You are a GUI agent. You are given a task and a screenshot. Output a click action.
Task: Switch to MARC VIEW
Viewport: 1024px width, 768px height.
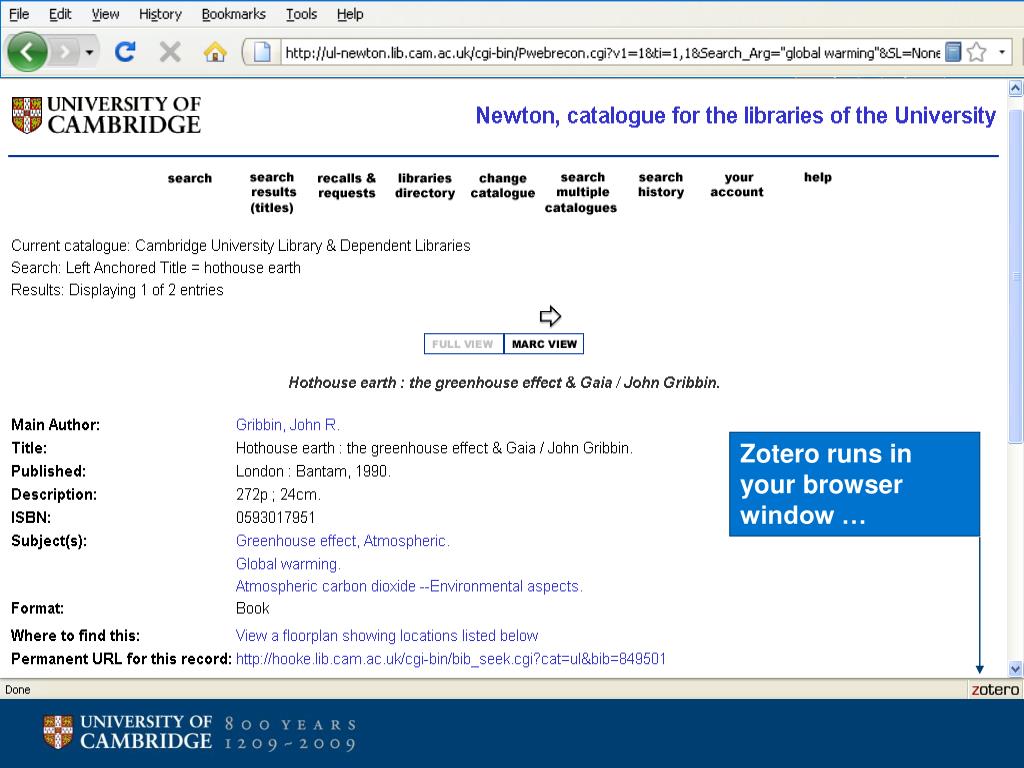pyautogui.click(x=544, y=344)
